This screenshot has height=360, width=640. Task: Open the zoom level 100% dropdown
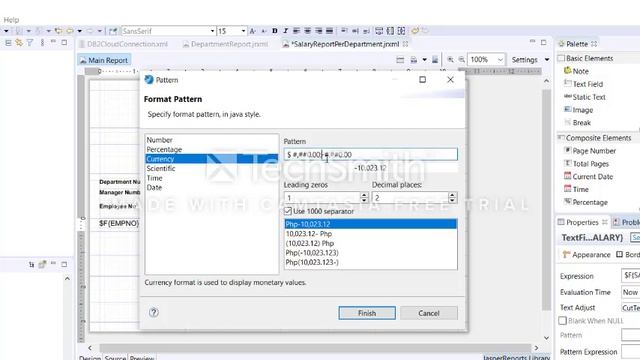(500, 60)
